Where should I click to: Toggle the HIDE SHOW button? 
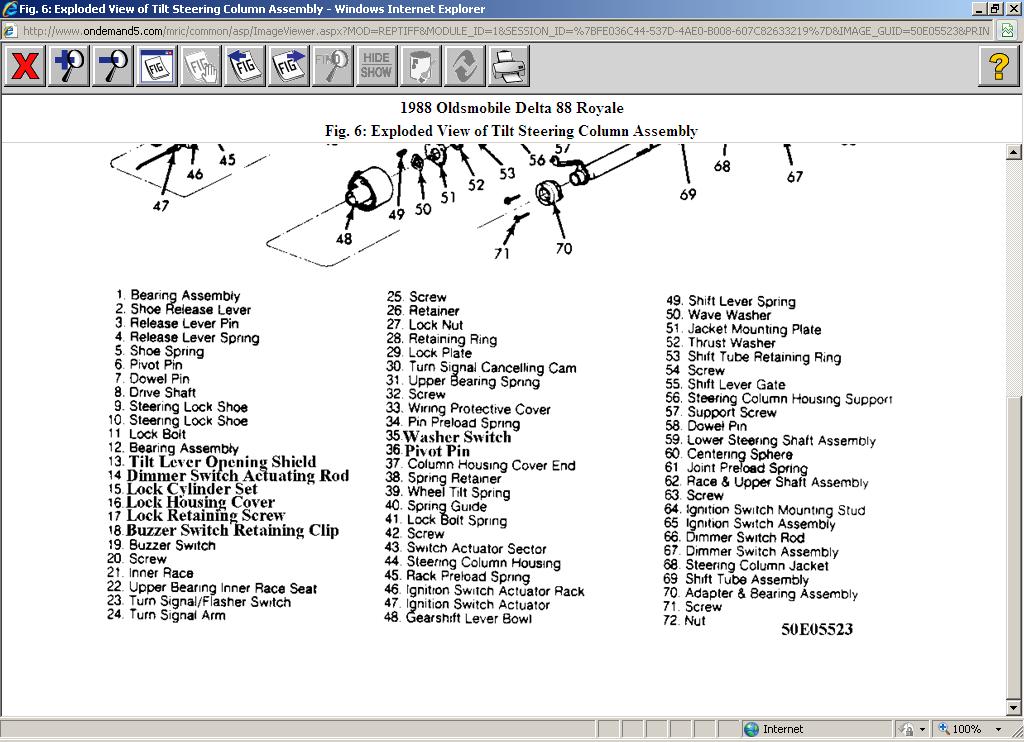376,66
